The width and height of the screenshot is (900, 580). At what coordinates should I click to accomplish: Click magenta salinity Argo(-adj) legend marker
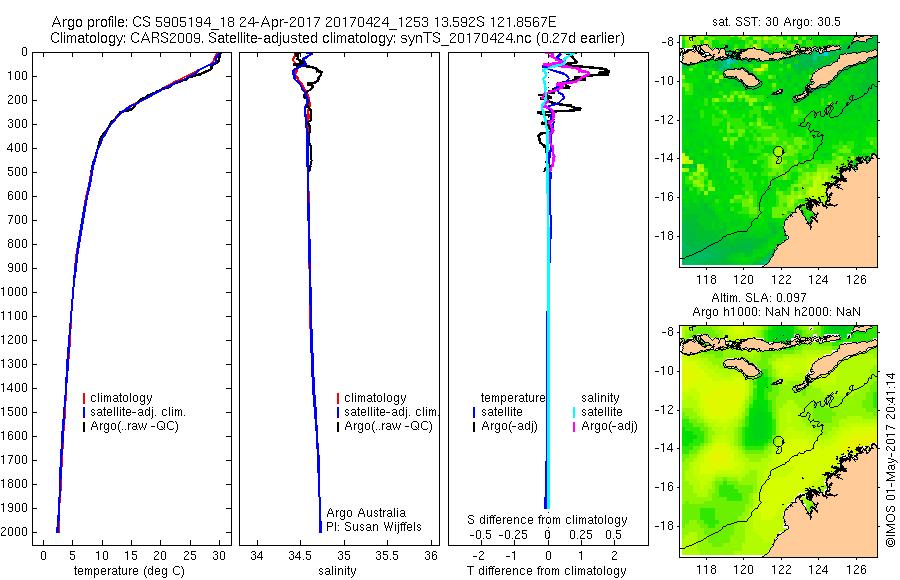[574, 426]
